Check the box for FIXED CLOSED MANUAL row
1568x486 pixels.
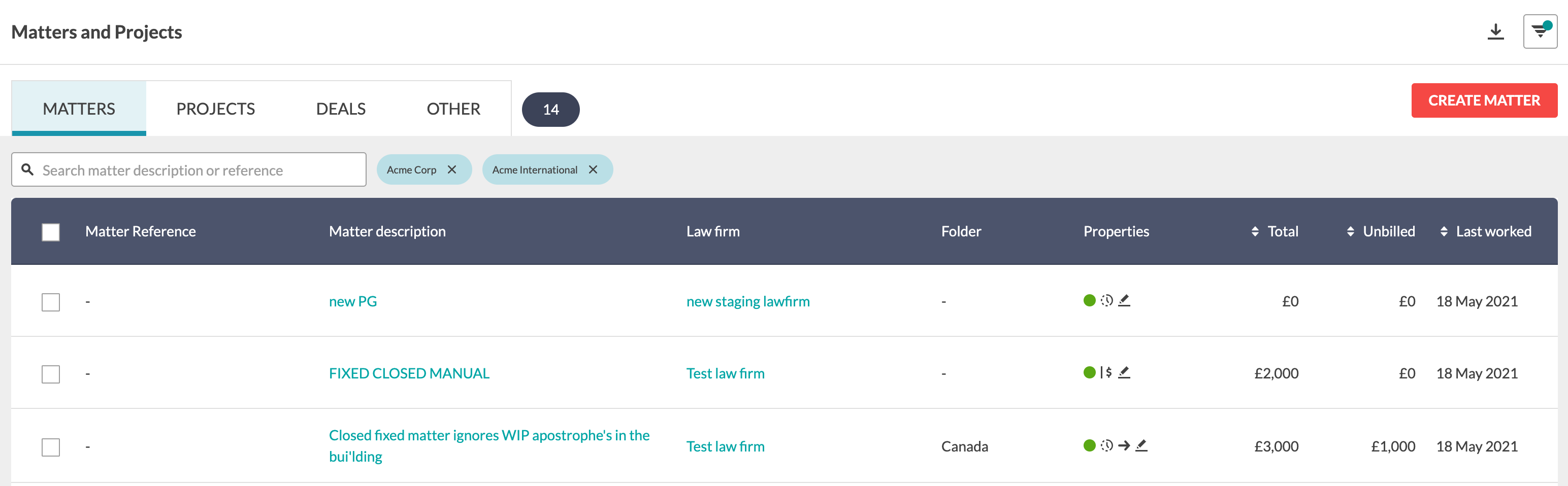click(50, 373)
